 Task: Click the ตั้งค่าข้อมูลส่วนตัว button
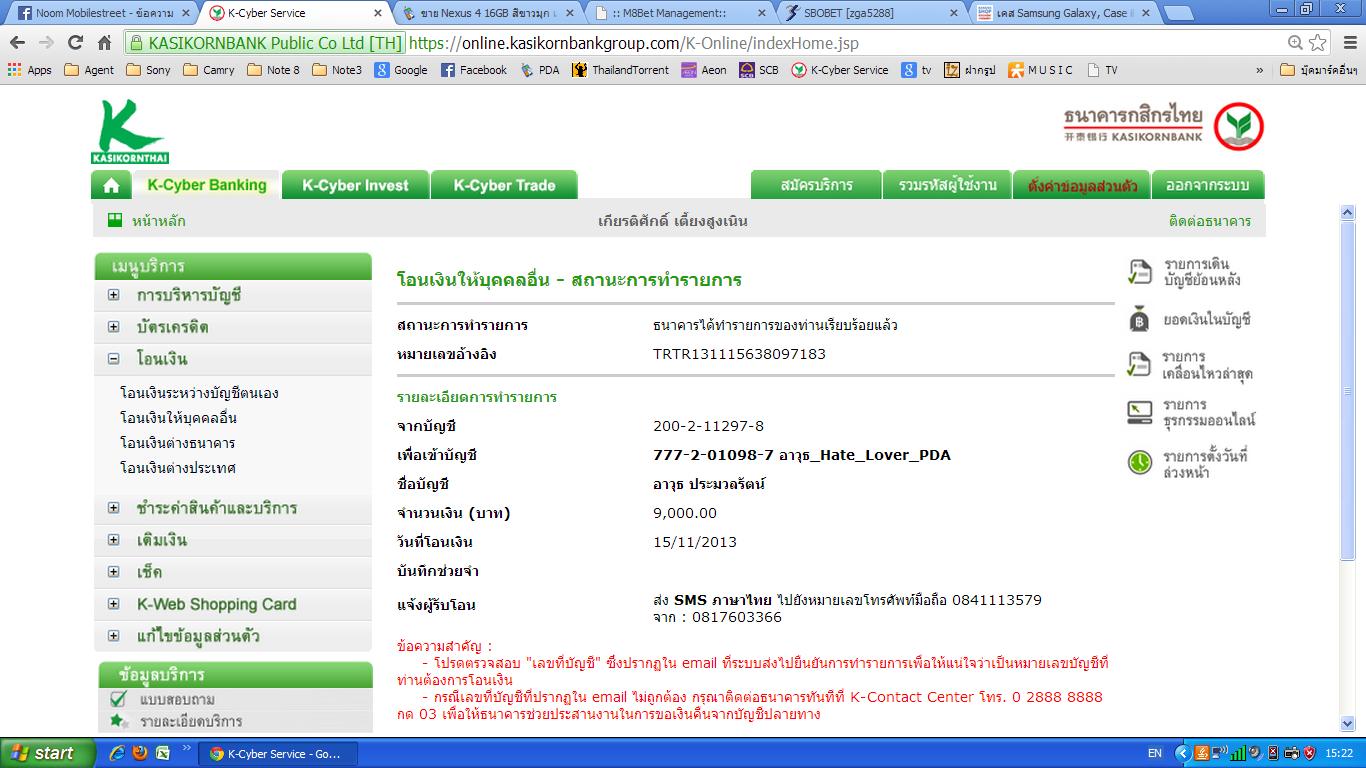(x=1081, y=185)
